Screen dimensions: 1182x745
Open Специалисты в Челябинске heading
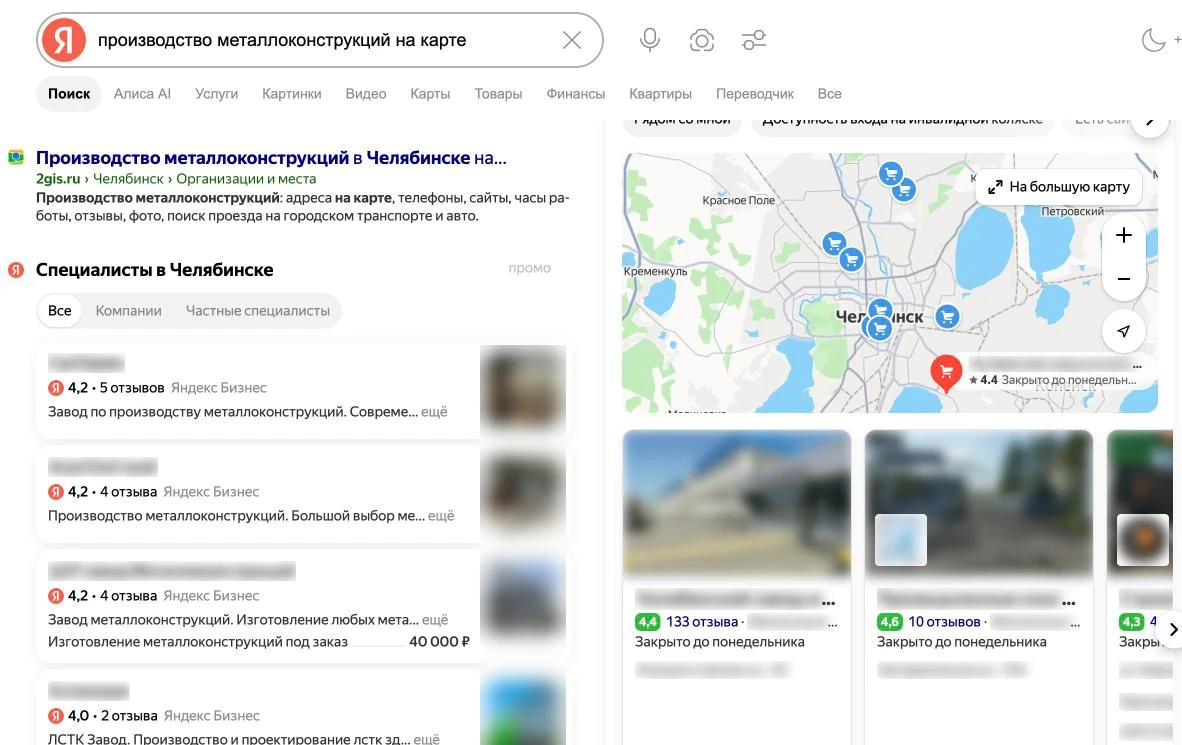pos(155,270)
